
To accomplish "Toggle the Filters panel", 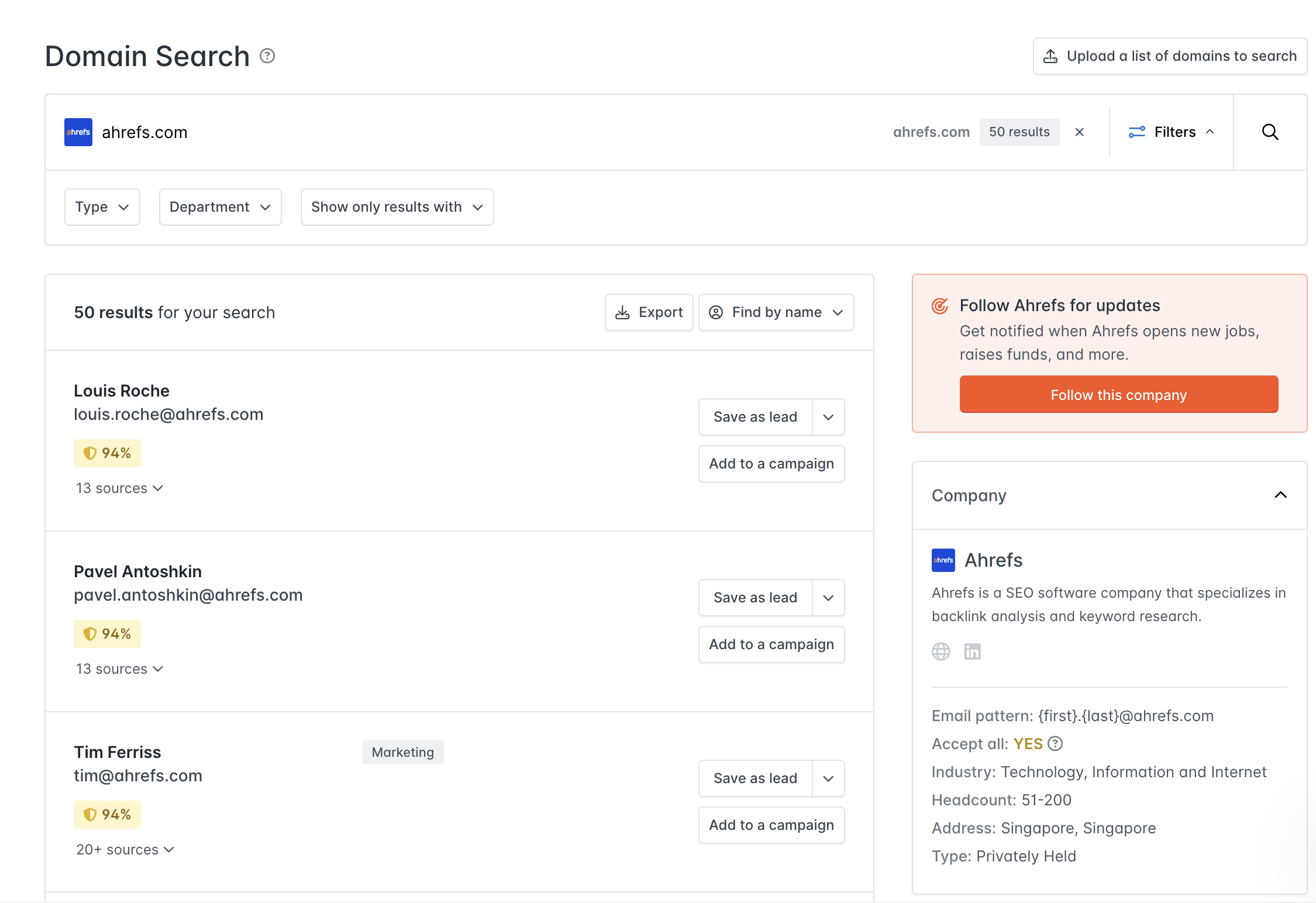I will 1172,132.
